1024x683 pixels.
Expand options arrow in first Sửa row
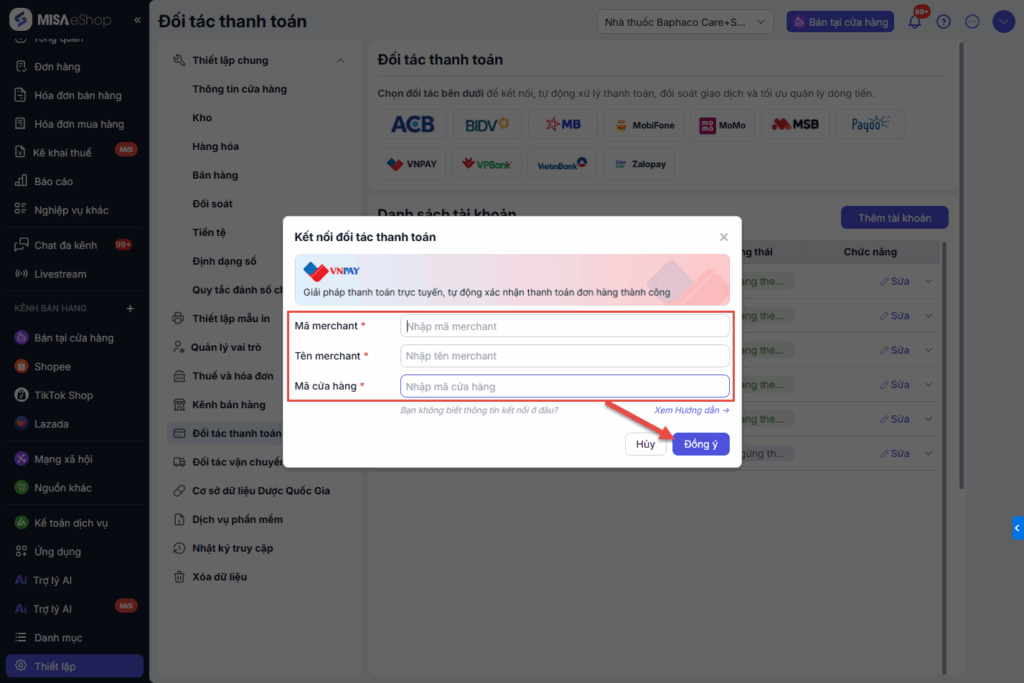929,281
